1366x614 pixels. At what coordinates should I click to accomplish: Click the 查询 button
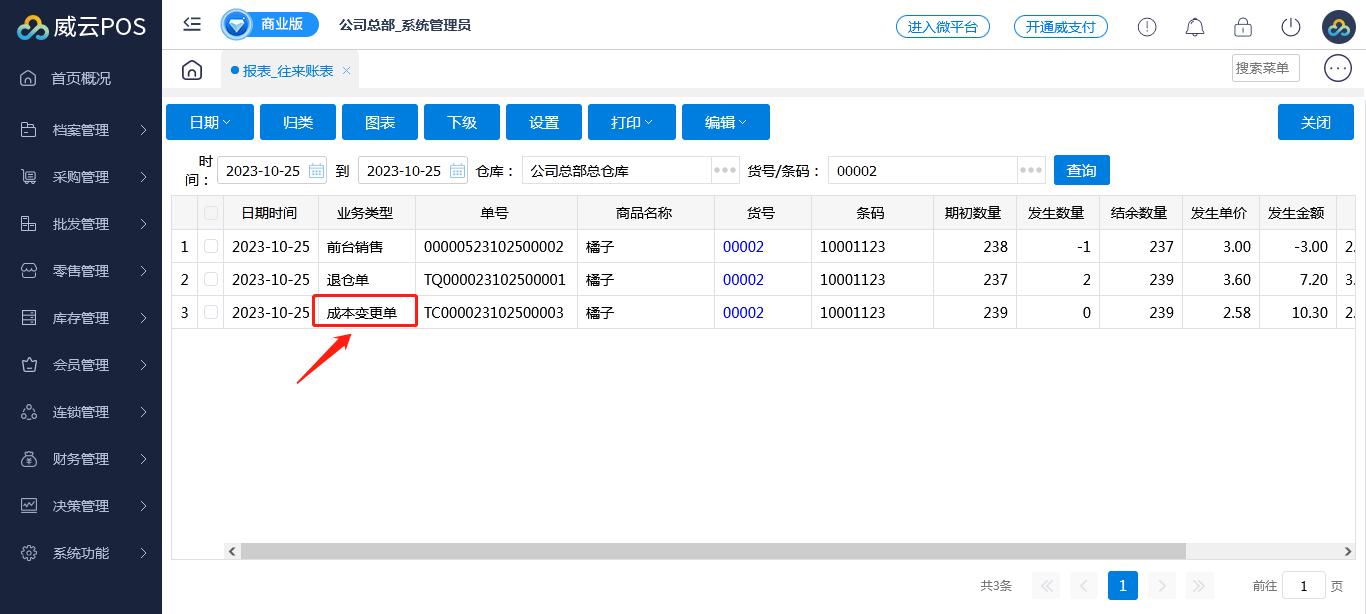tap(1081, 170)
